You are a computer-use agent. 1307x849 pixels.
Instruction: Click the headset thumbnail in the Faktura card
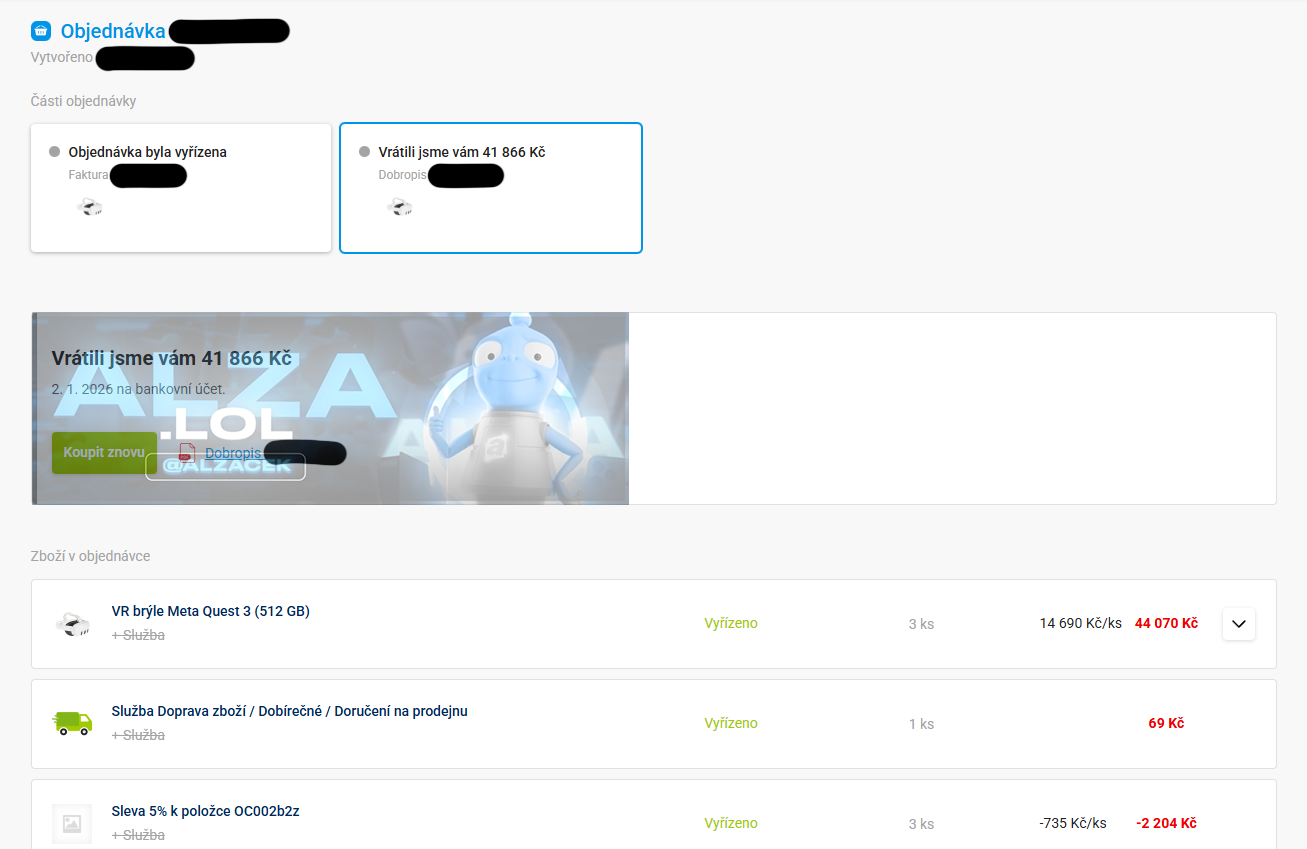[90, 207]
